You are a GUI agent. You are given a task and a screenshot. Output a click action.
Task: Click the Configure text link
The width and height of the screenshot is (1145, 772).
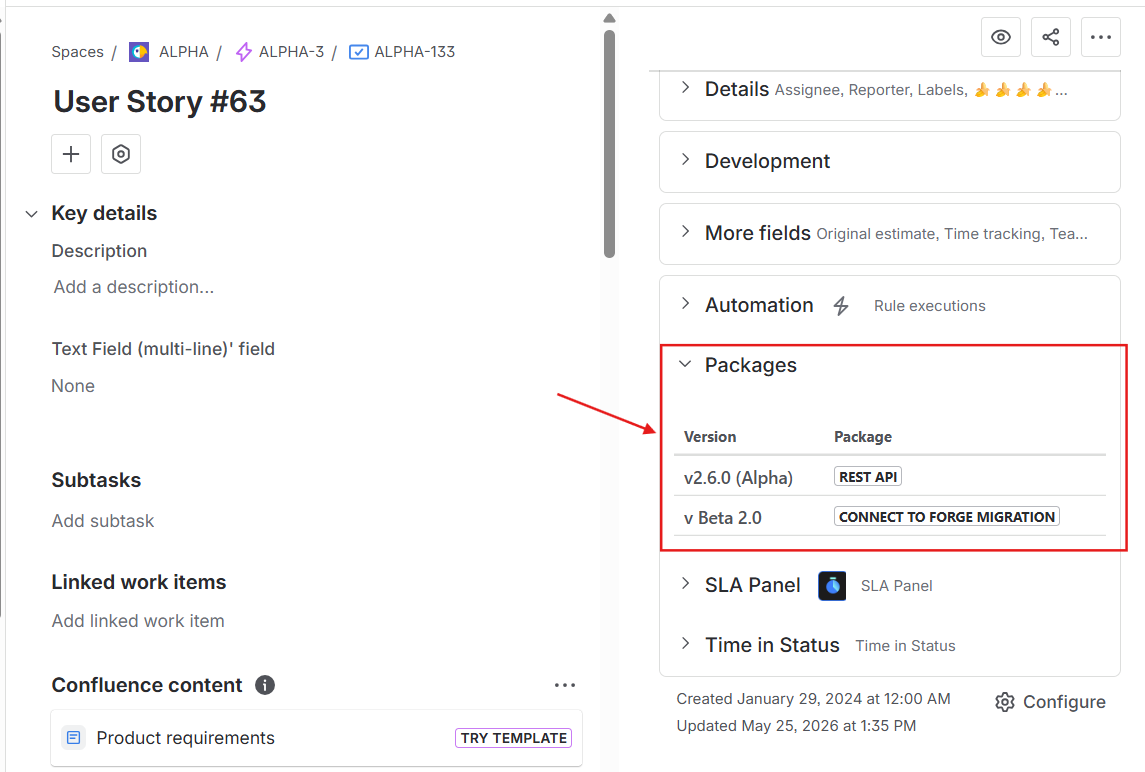[1064, 702]
